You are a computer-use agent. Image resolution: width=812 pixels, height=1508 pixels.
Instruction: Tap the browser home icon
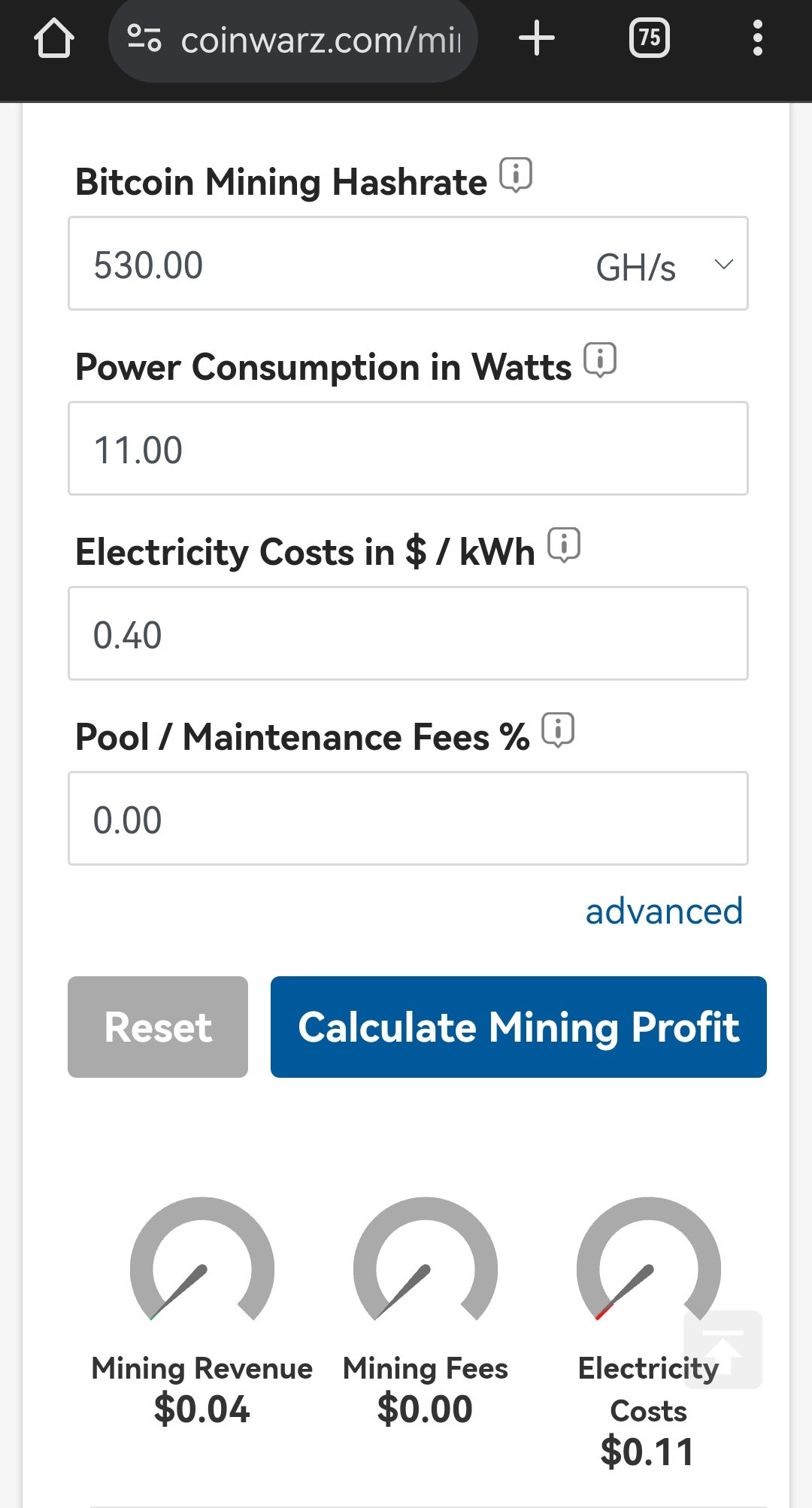(x=54, y=38)
